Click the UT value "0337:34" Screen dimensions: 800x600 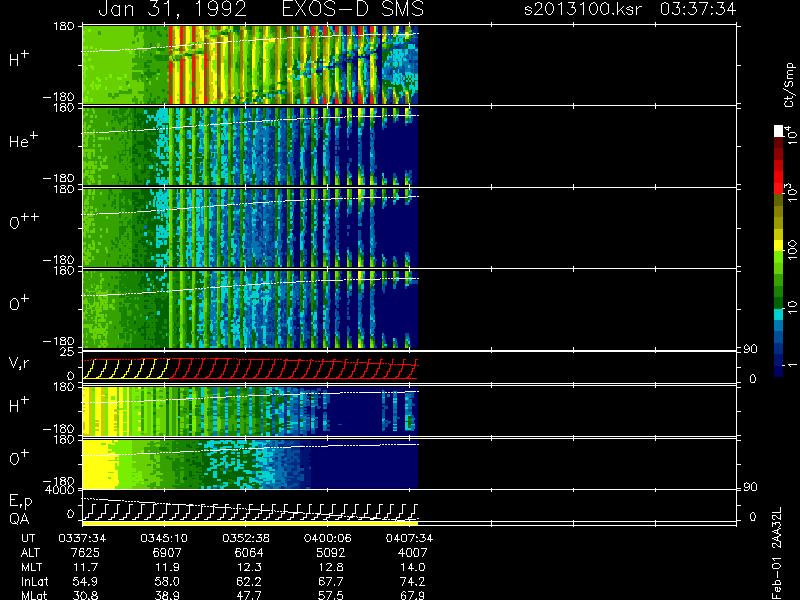(x=82, y=538)
